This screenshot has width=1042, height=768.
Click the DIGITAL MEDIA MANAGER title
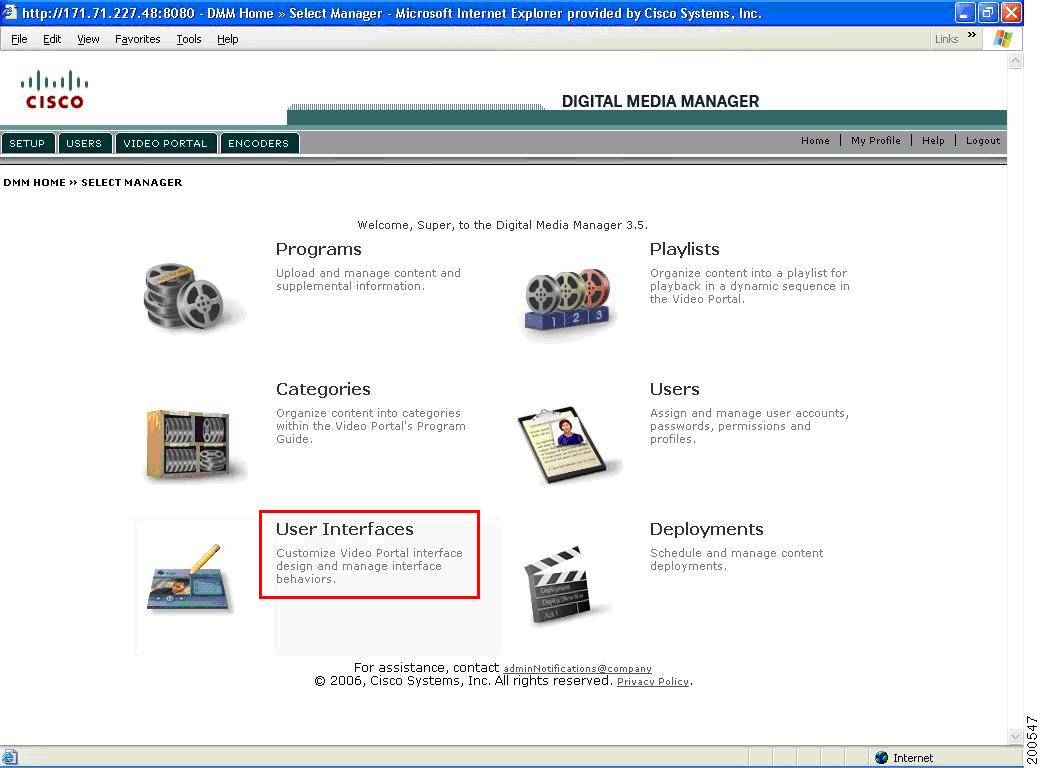pos(661,101)
